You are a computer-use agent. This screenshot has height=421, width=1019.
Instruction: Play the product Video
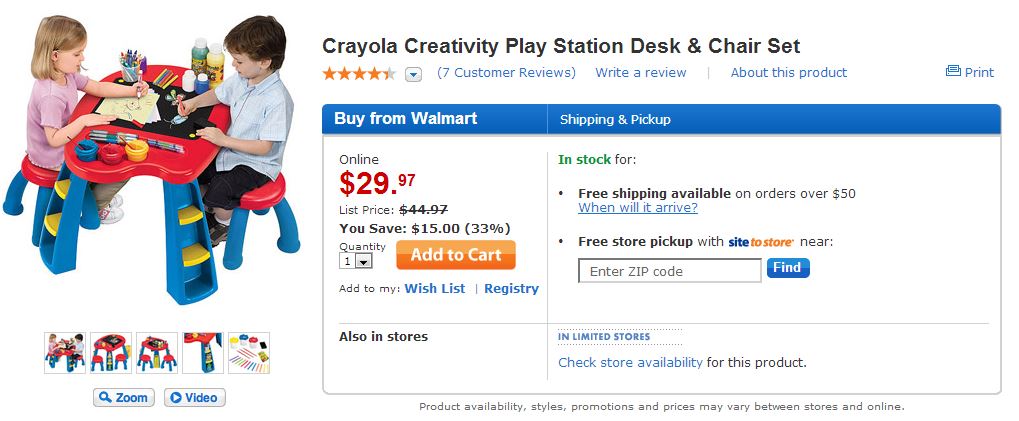(194, 397)
